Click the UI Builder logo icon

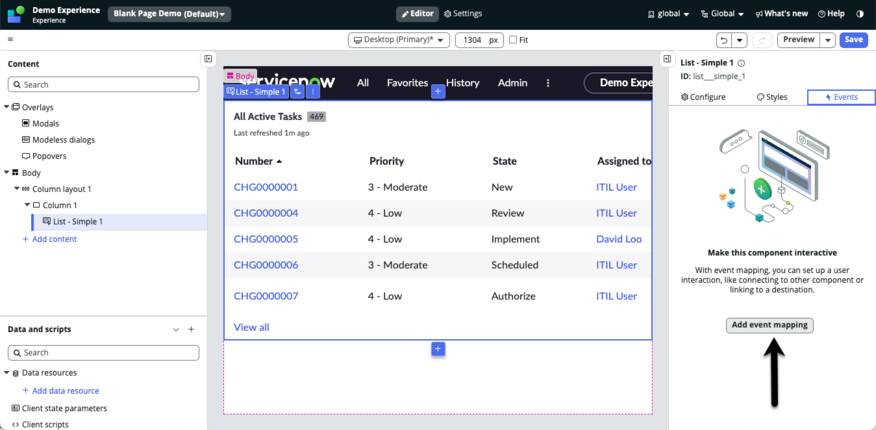tap(16, 14)
